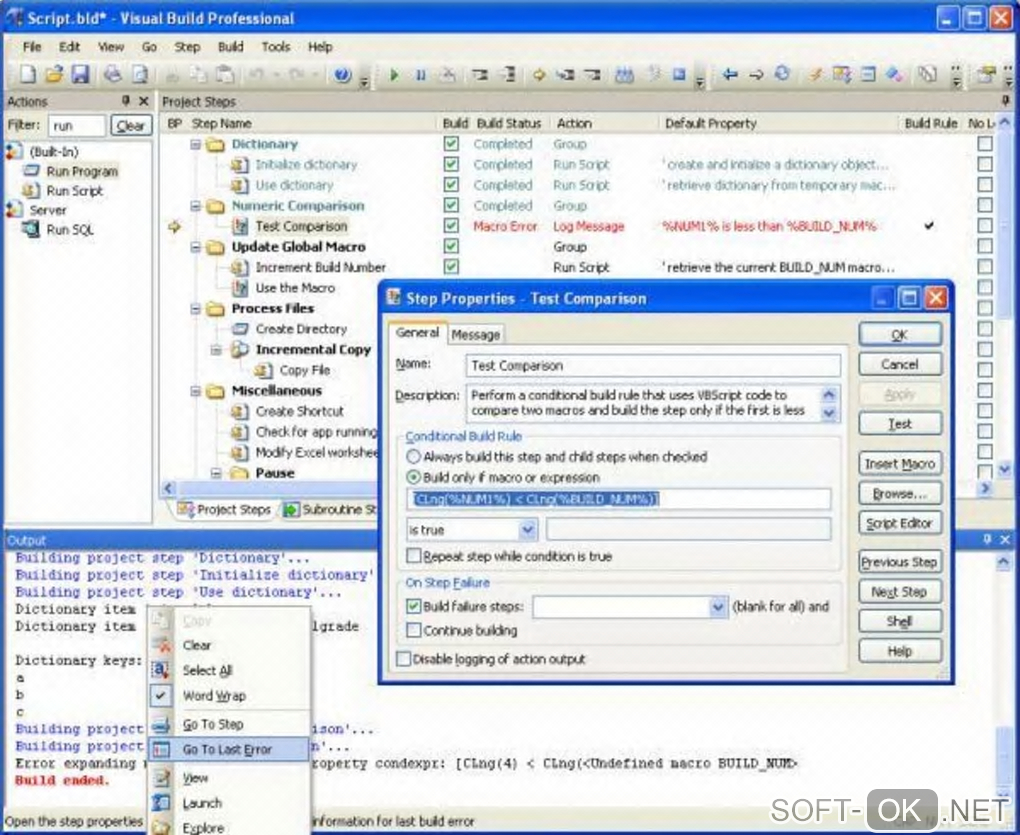Close the Actions panel with X icon
Viewport: 1020px width, 835px height.
tap(144, 101)
